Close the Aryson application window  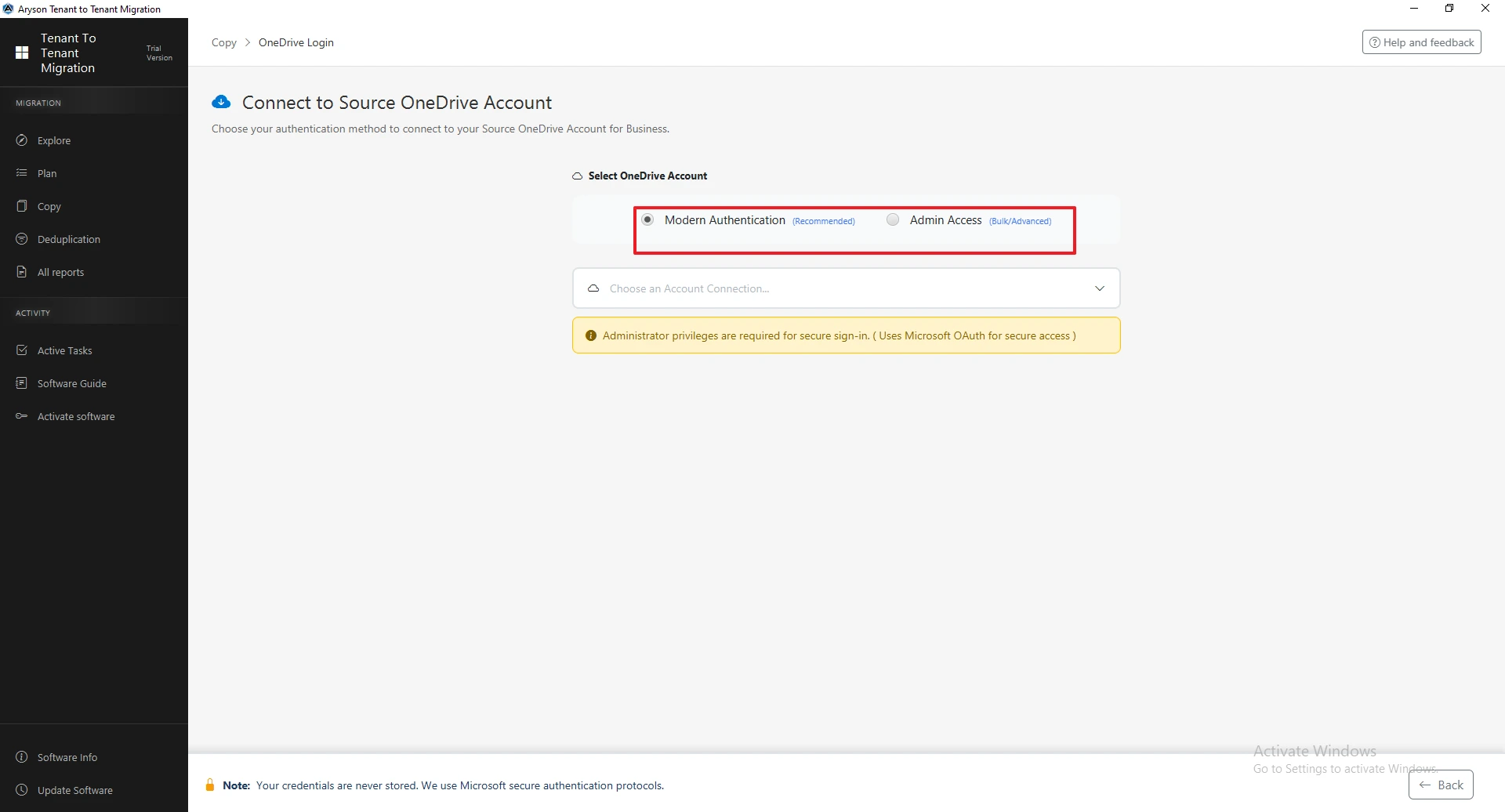coord(1485,9)
